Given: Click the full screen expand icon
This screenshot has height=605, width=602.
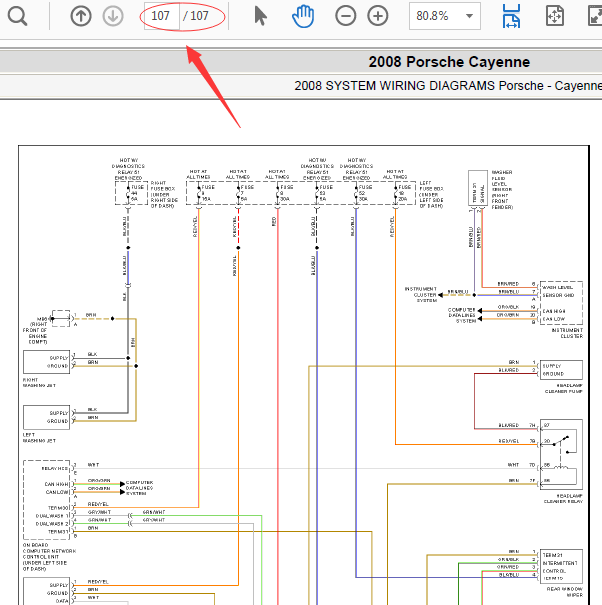Looking at the screenshot, I should (x=595, y=16).
